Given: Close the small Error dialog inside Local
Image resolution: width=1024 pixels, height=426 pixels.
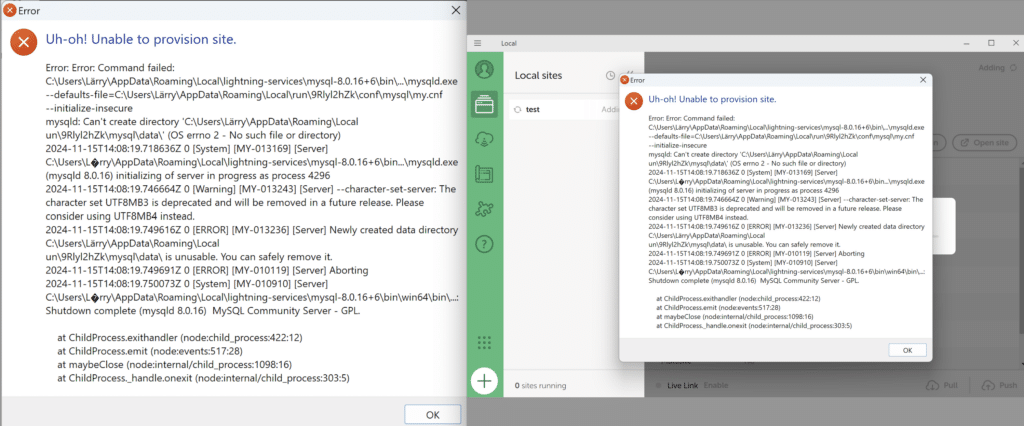Looking at the screenshot, I should (923, 80).
